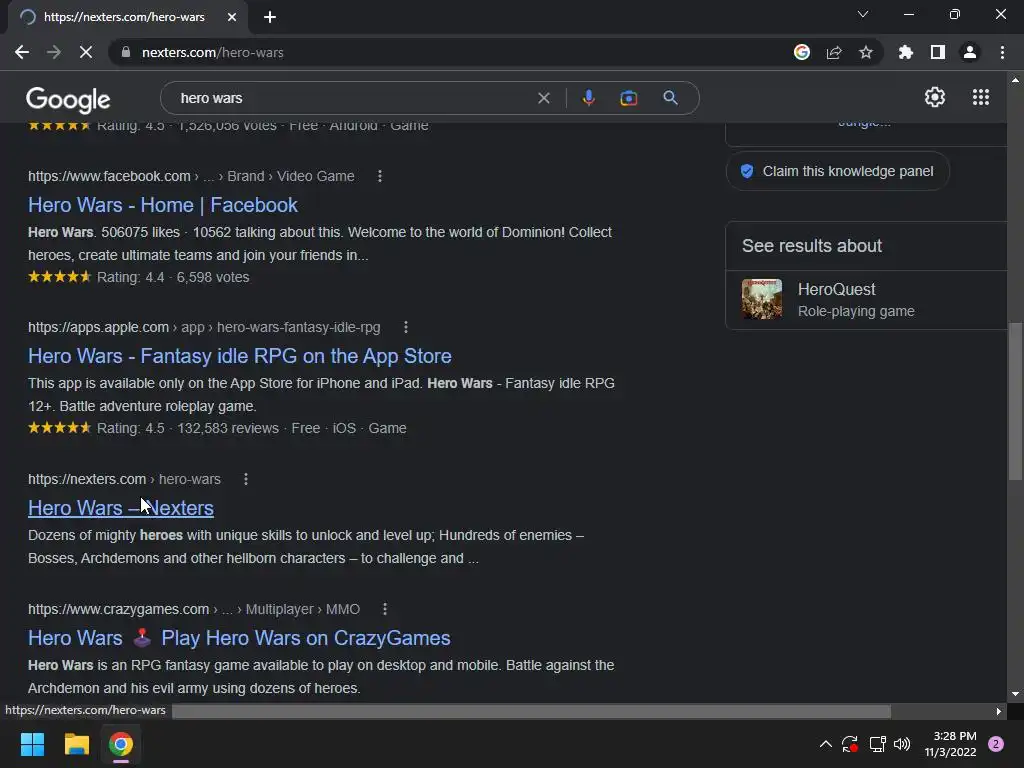Click https://www.facebook.com breadcrumb text
The image size is (1024, 768).
tap(109, 176)
